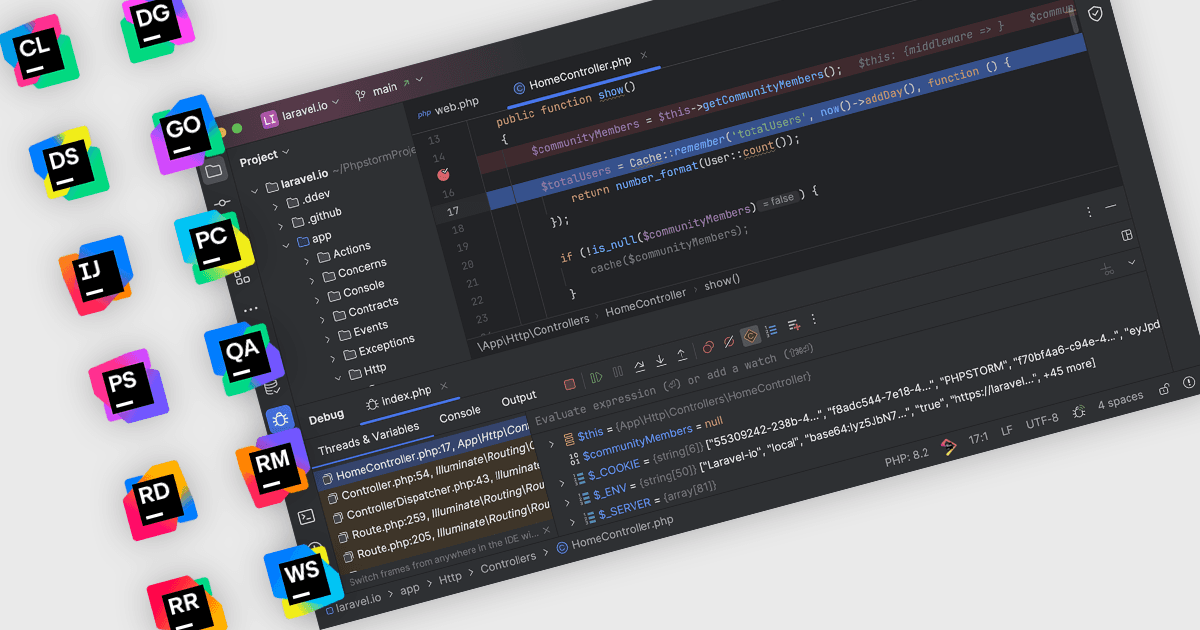Screen dimensions: 1200x630
Task: Select the Controller.php:54 stack frame
Action: pyautogui.click(x=433, y=471)
